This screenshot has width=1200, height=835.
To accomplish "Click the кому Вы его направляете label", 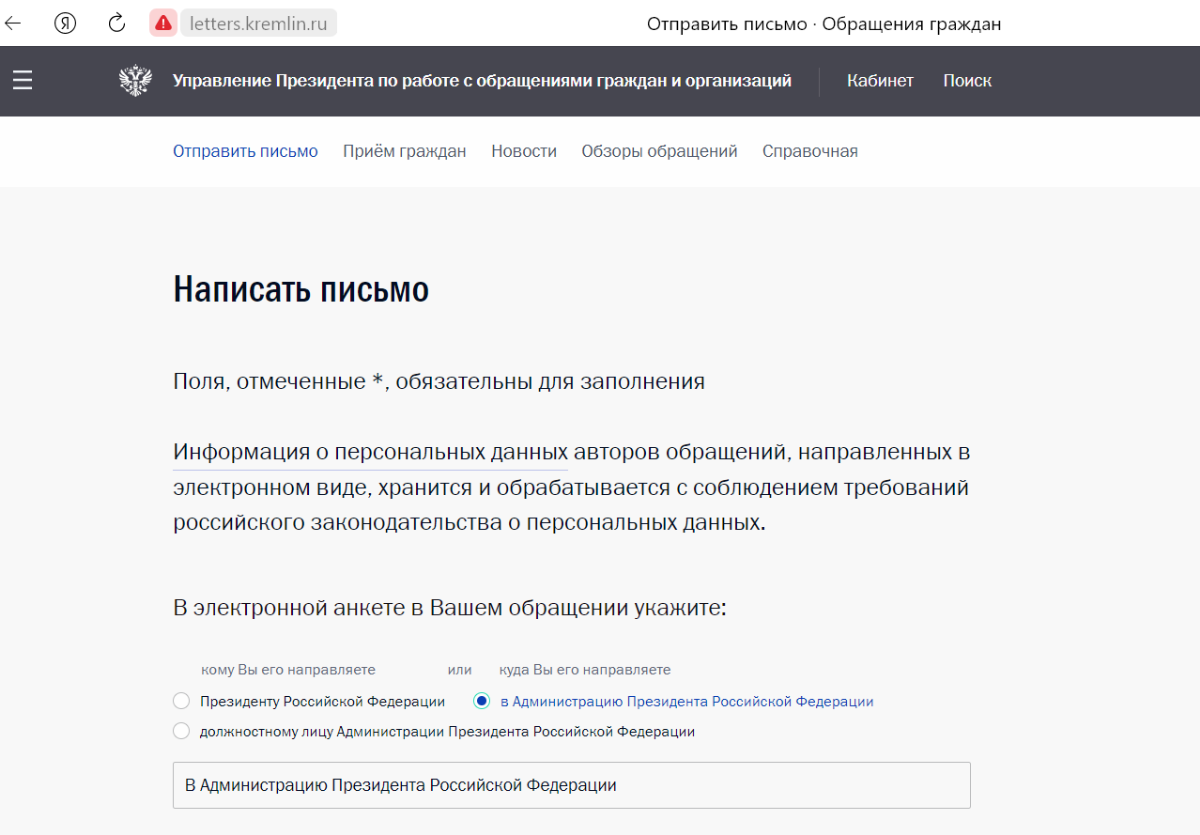I will click(x=288, y=669).
